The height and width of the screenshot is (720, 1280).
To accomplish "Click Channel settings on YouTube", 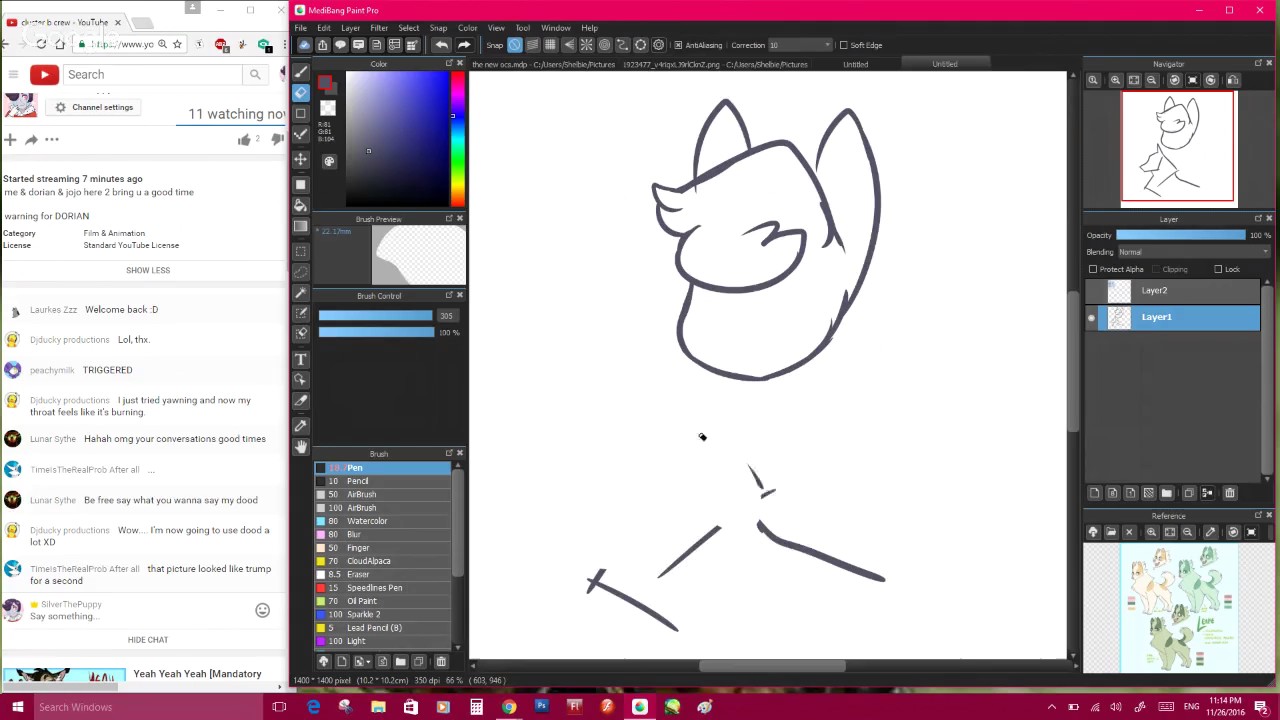I will 94,107.
